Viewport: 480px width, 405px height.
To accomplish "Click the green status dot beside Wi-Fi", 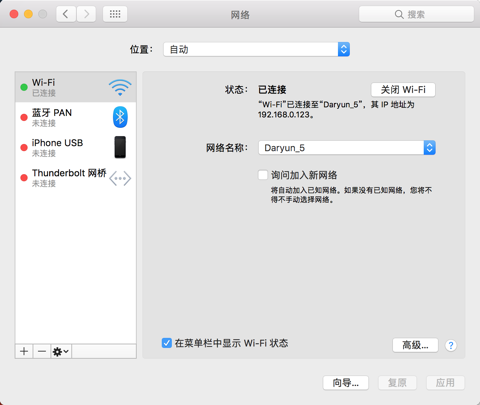I will (x=24, y=87).
